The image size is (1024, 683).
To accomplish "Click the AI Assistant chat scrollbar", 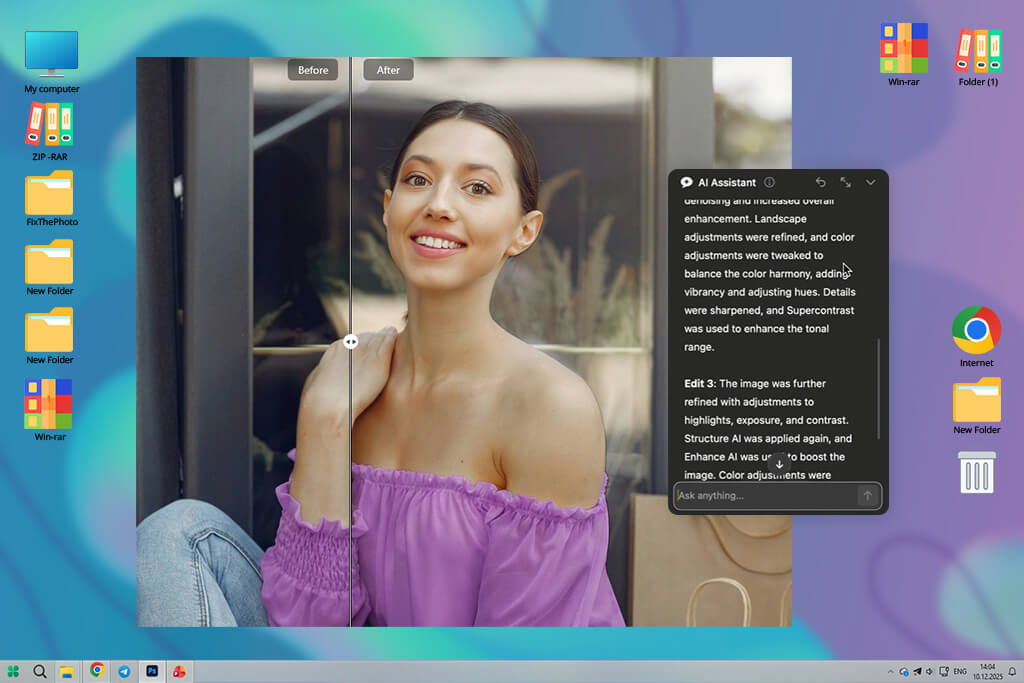I will coord(878,389).
